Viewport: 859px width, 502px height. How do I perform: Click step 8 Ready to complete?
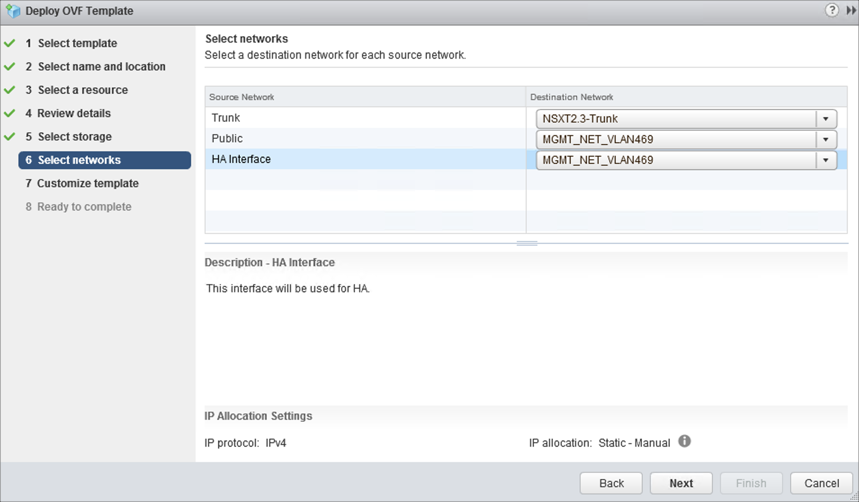78,207
